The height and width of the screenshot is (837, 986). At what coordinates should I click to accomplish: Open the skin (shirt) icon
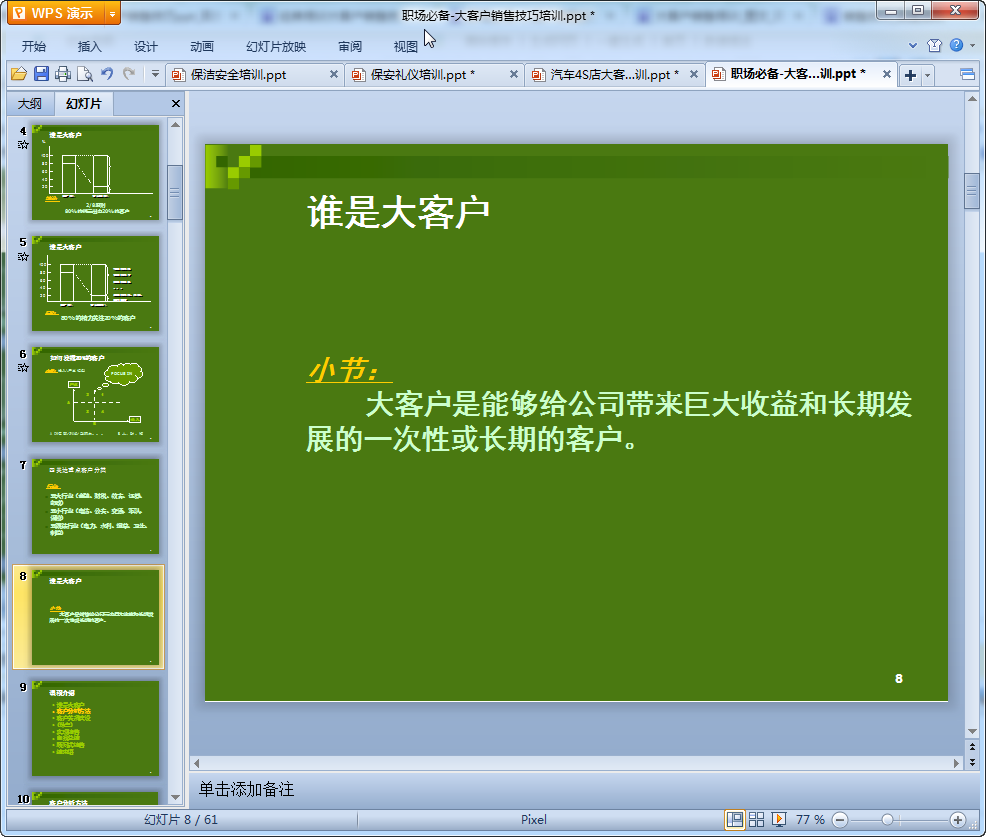(934, 45)
